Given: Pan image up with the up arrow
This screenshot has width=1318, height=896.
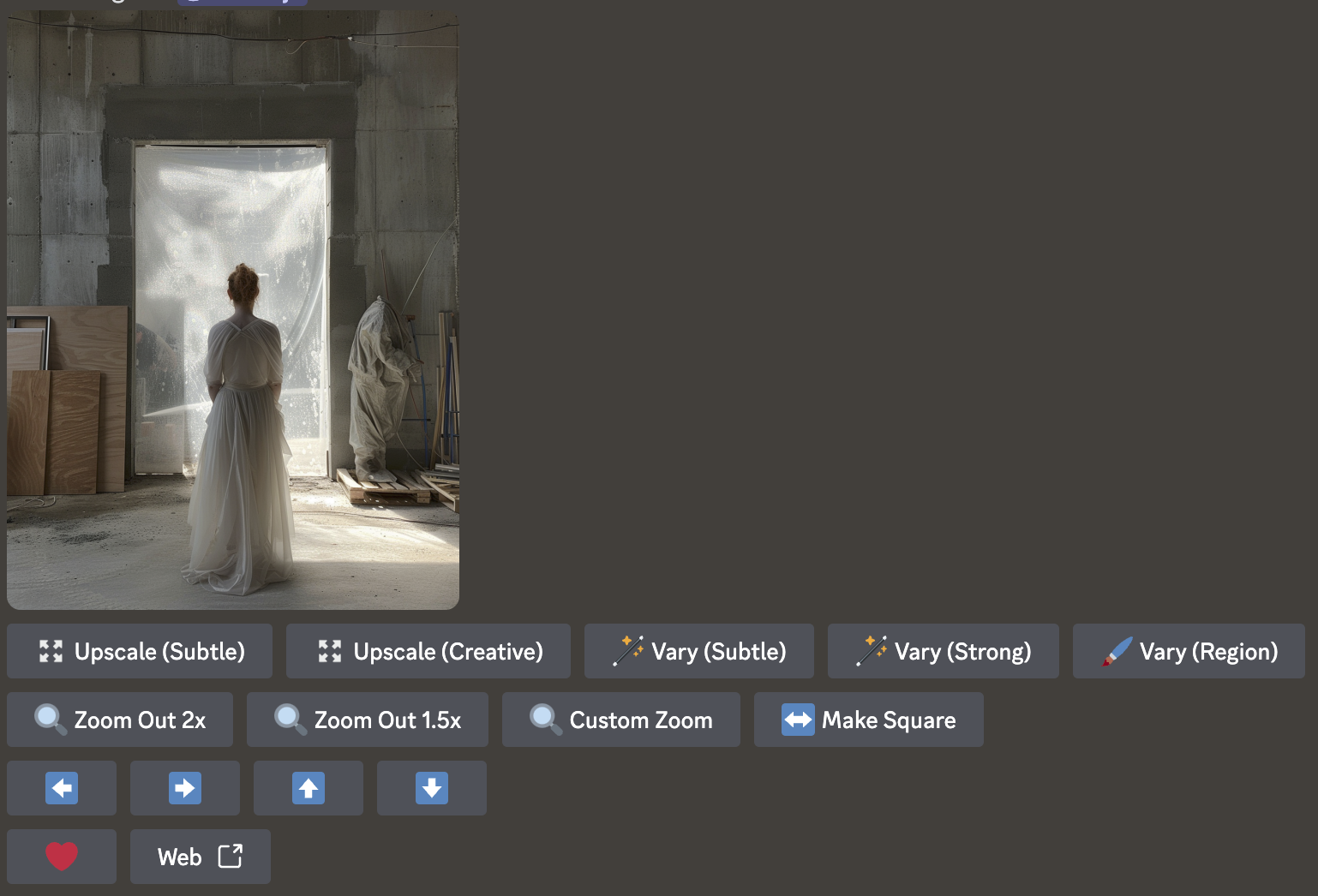Looking at the screenshot, I should 309,788.
